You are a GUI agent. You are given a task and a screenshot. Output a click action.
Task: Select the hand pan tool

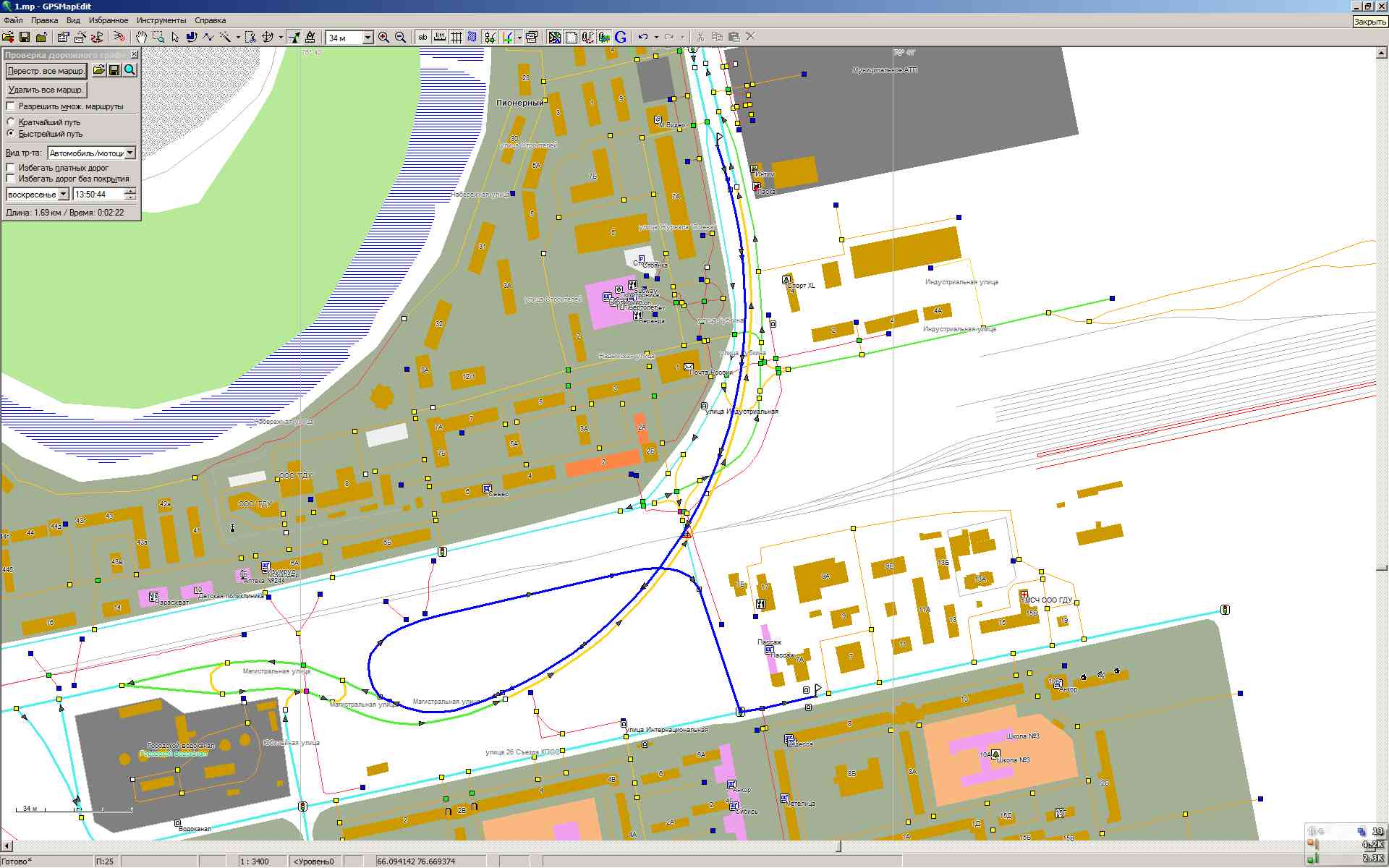pos(142,37)
